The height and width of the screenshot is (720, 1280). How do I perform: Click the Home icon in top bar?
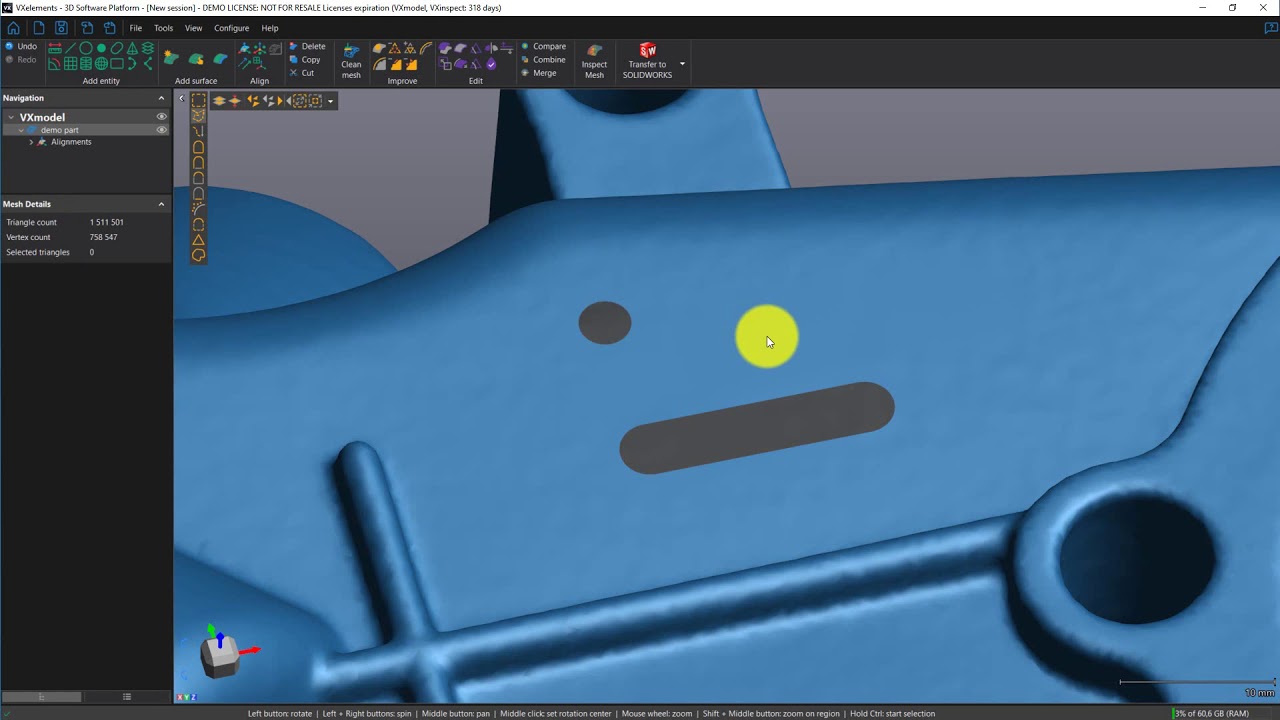coord(13,28)
